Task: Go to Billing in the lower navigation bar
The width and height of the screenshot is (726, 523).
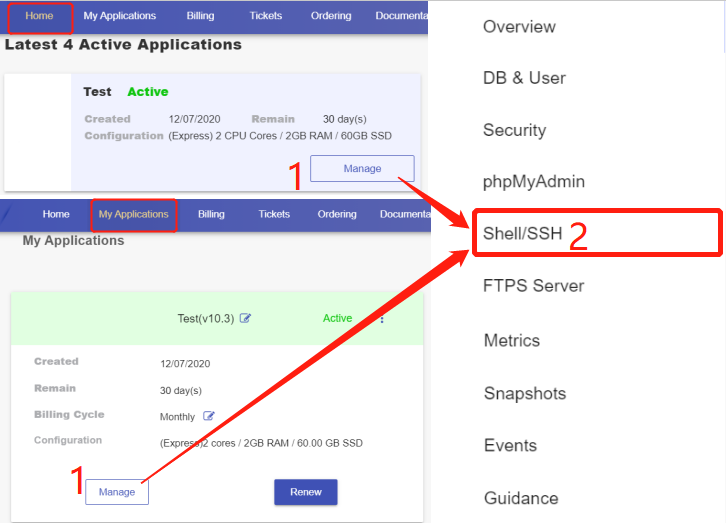Action: click(x=211, y=214)
